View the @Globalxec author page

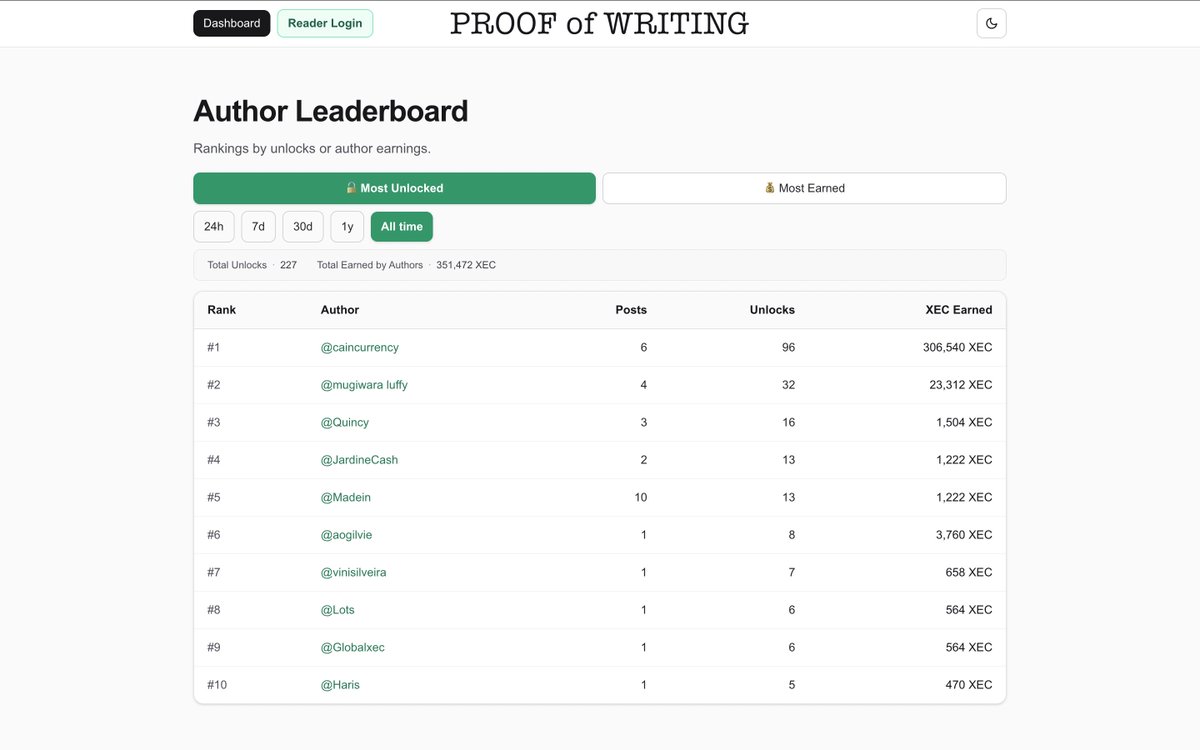click(x=353, y=647)
